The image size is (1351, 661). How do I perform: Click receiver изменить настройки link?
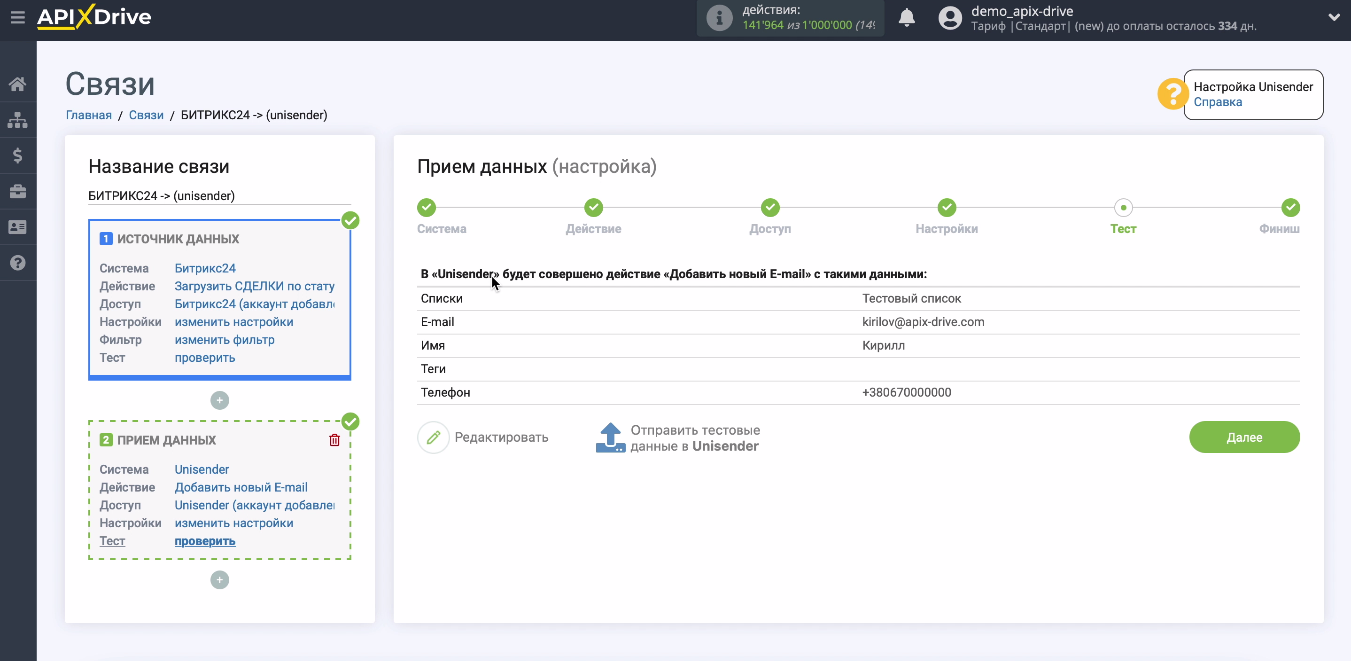[234, 523]
